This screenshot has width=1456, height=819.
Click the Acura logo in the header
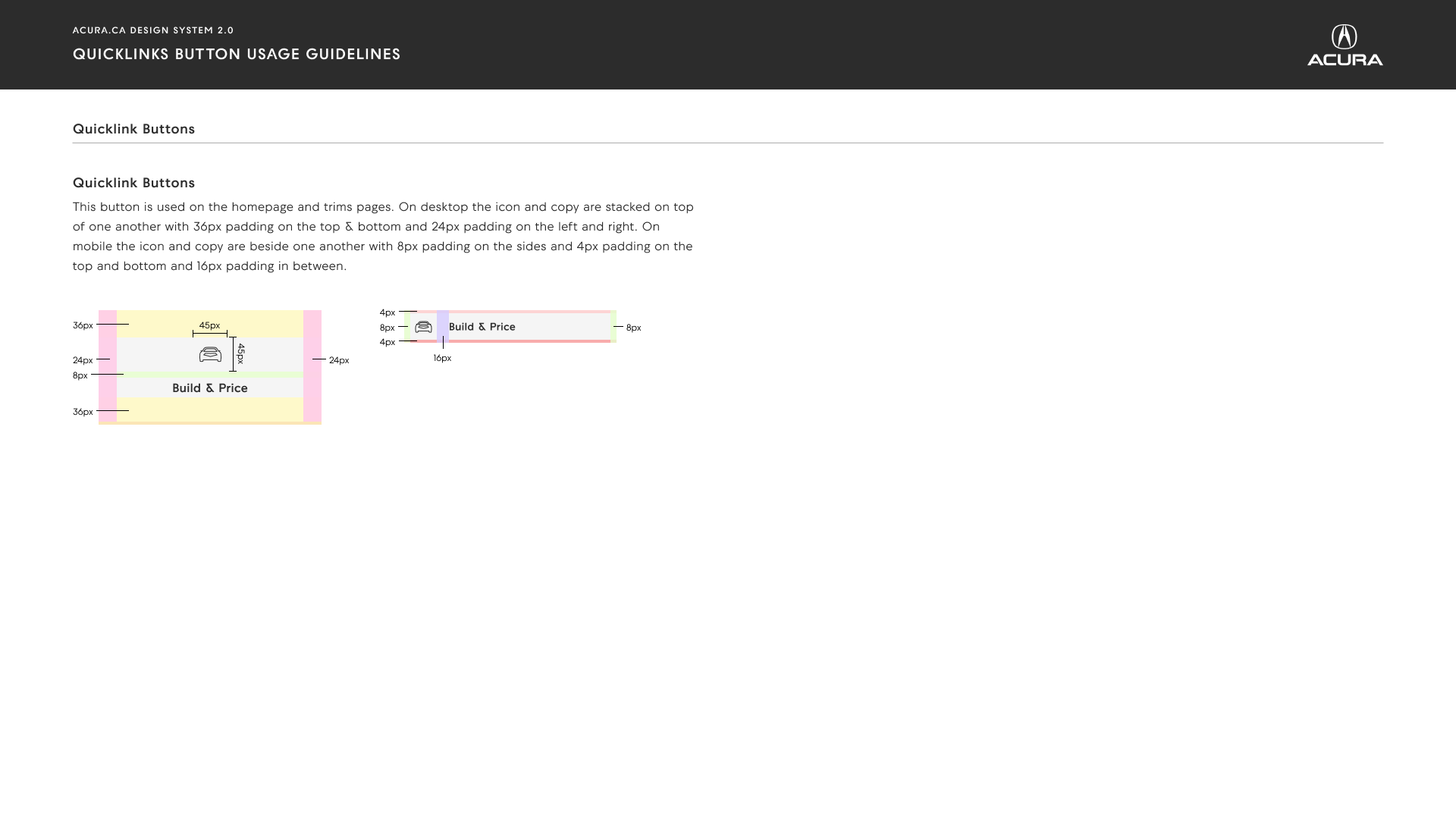pos(1345,45)
